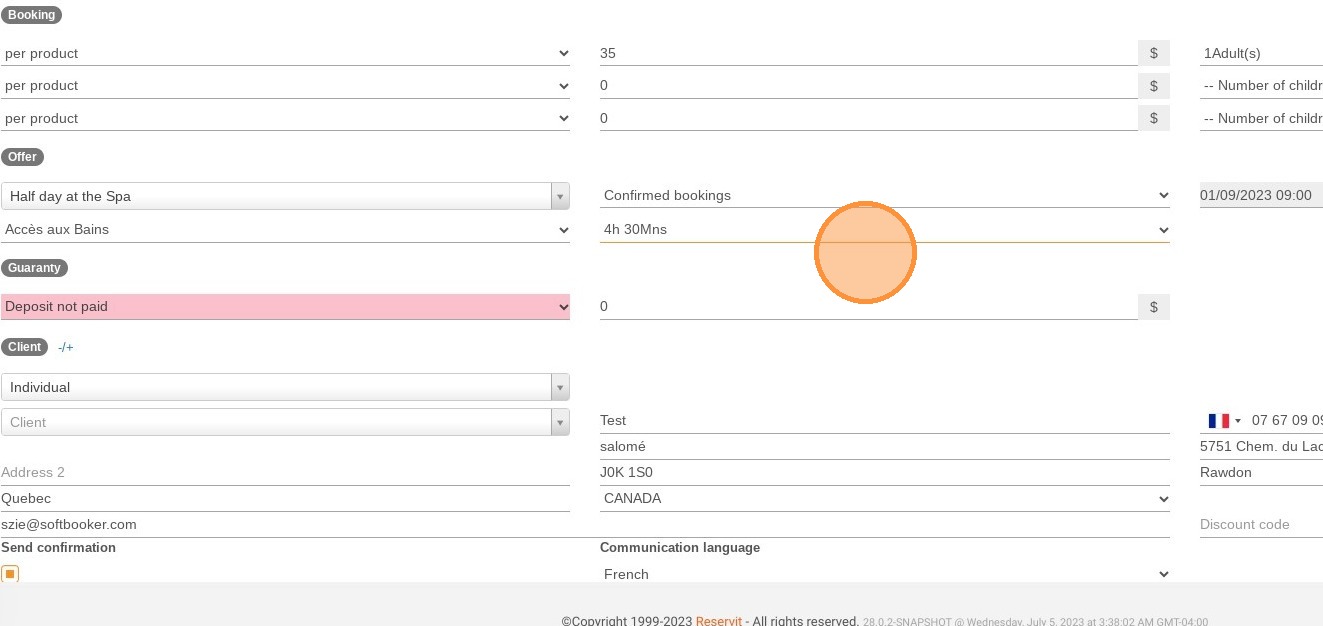Viewport: 1323px width, 626px height.
Task: Click the province field containing 'Quebec'
Action: coord(285,498)
